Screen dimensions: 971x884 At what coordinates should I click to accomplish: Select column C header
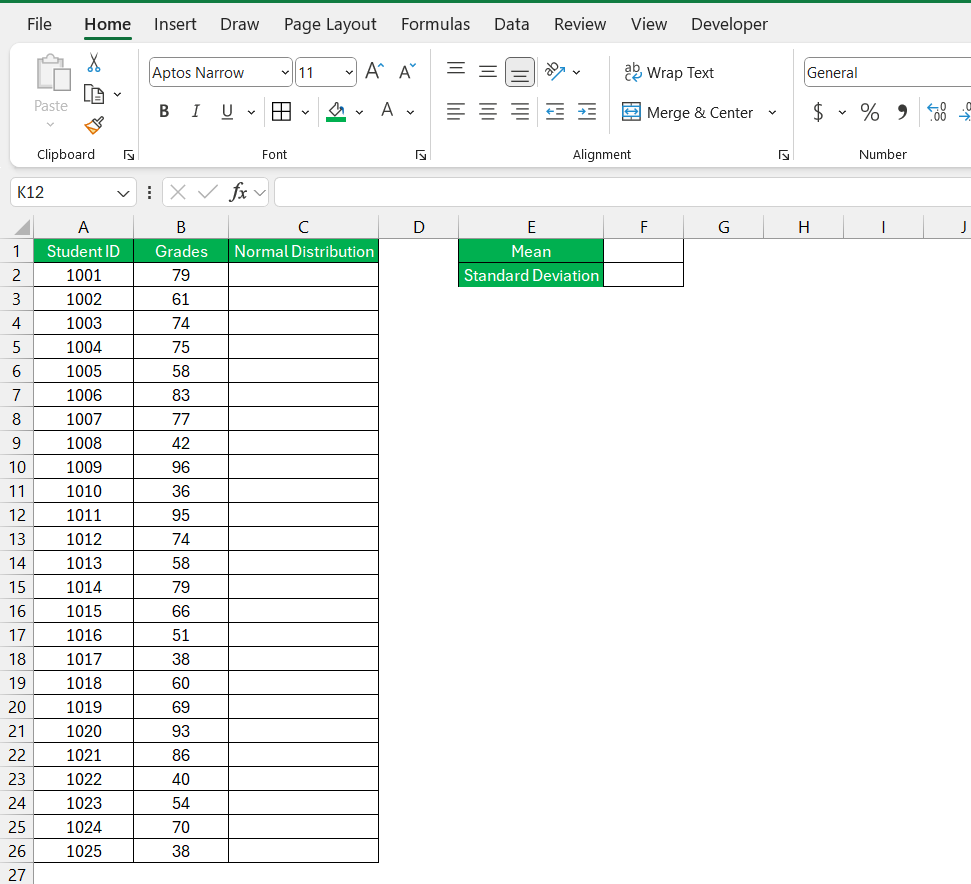303,227
